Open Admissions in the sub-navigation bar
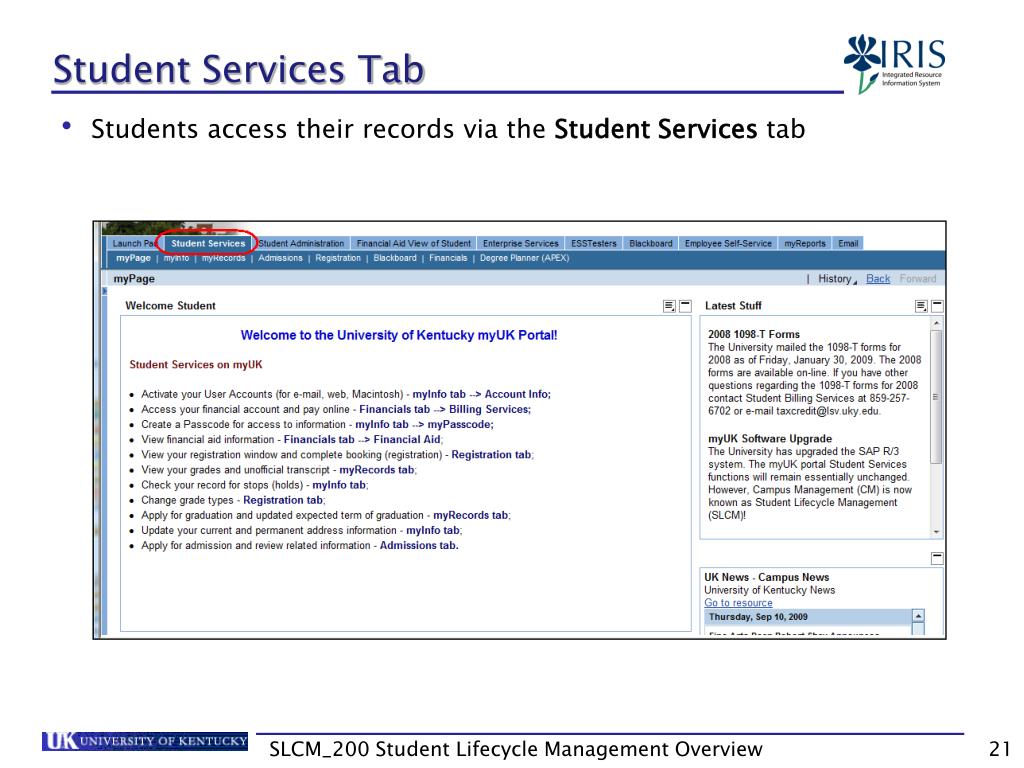1024x768 pixels. tap(280, 258)
